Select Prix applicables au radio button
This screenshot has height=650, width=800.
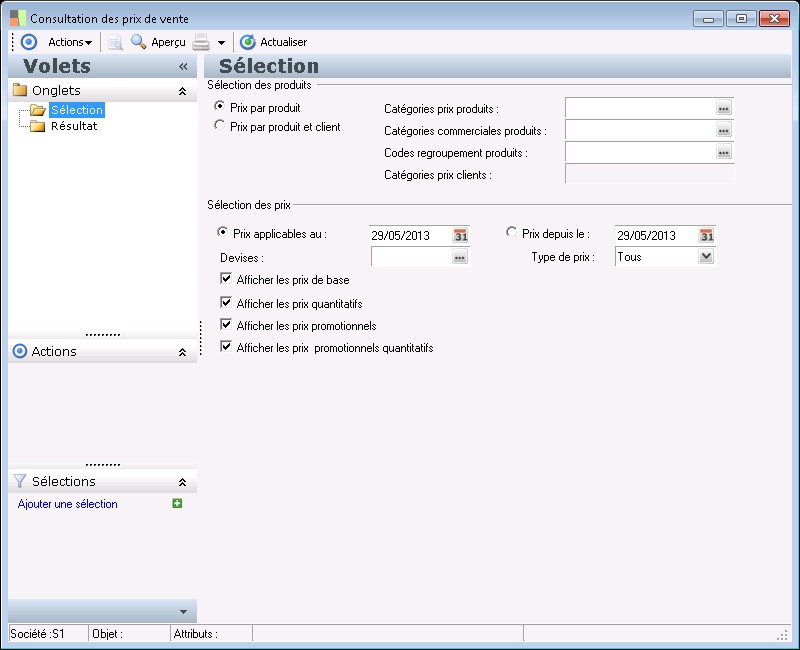(x=222, y=232)
